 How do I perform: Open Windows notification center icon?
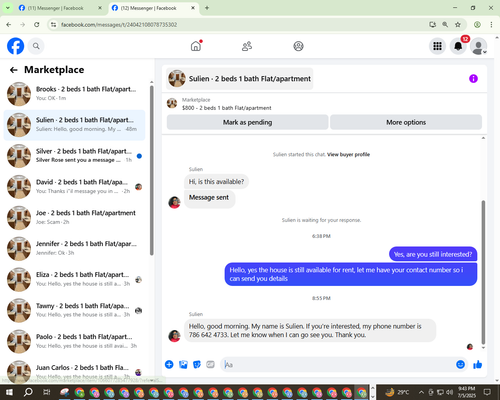click(x=487, y=392)
